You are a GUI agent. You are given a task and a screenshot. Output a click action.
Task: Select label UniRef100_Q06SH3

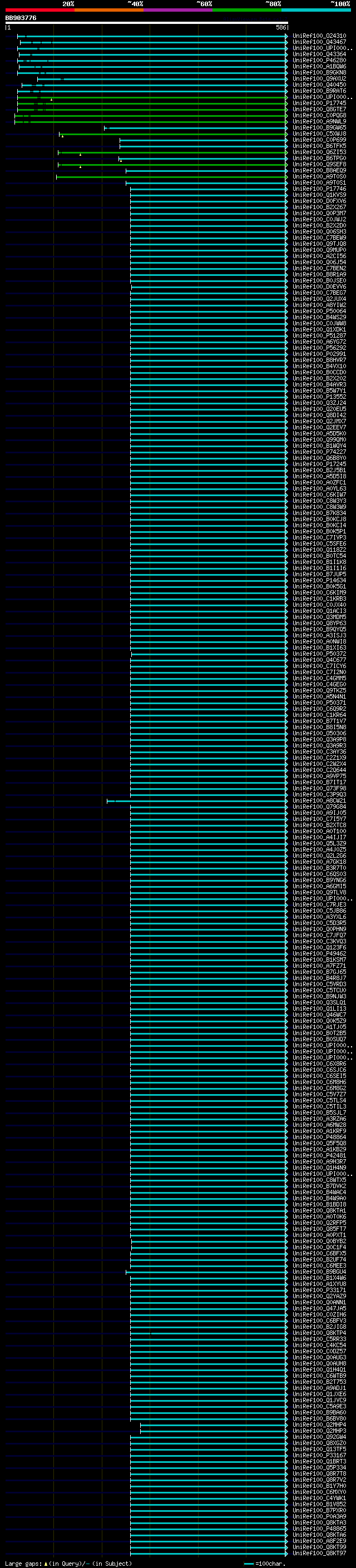(x=319, y=231)
